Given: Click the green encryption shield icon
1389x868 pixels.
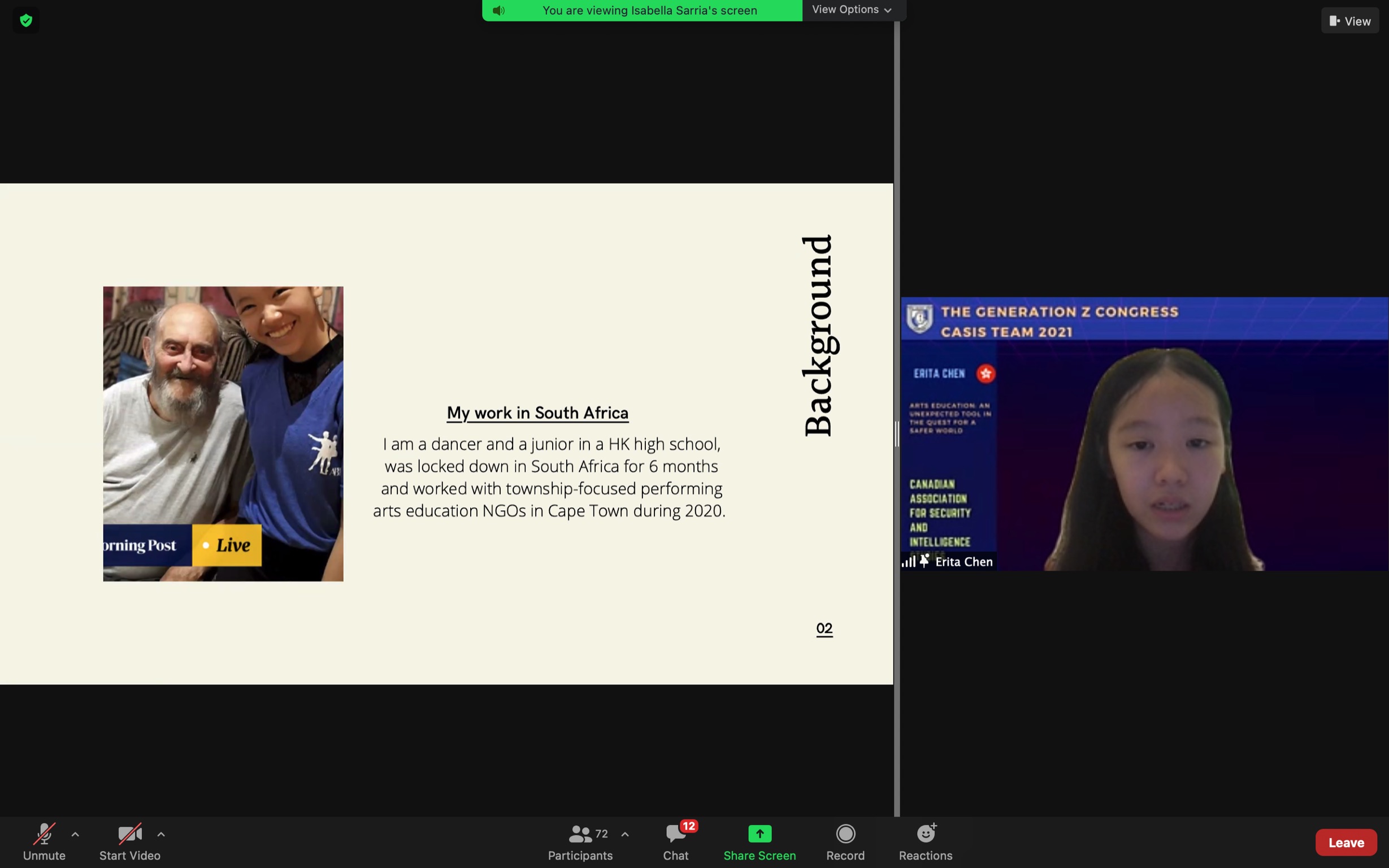Looking at the screenshot, I should [26, 21].
